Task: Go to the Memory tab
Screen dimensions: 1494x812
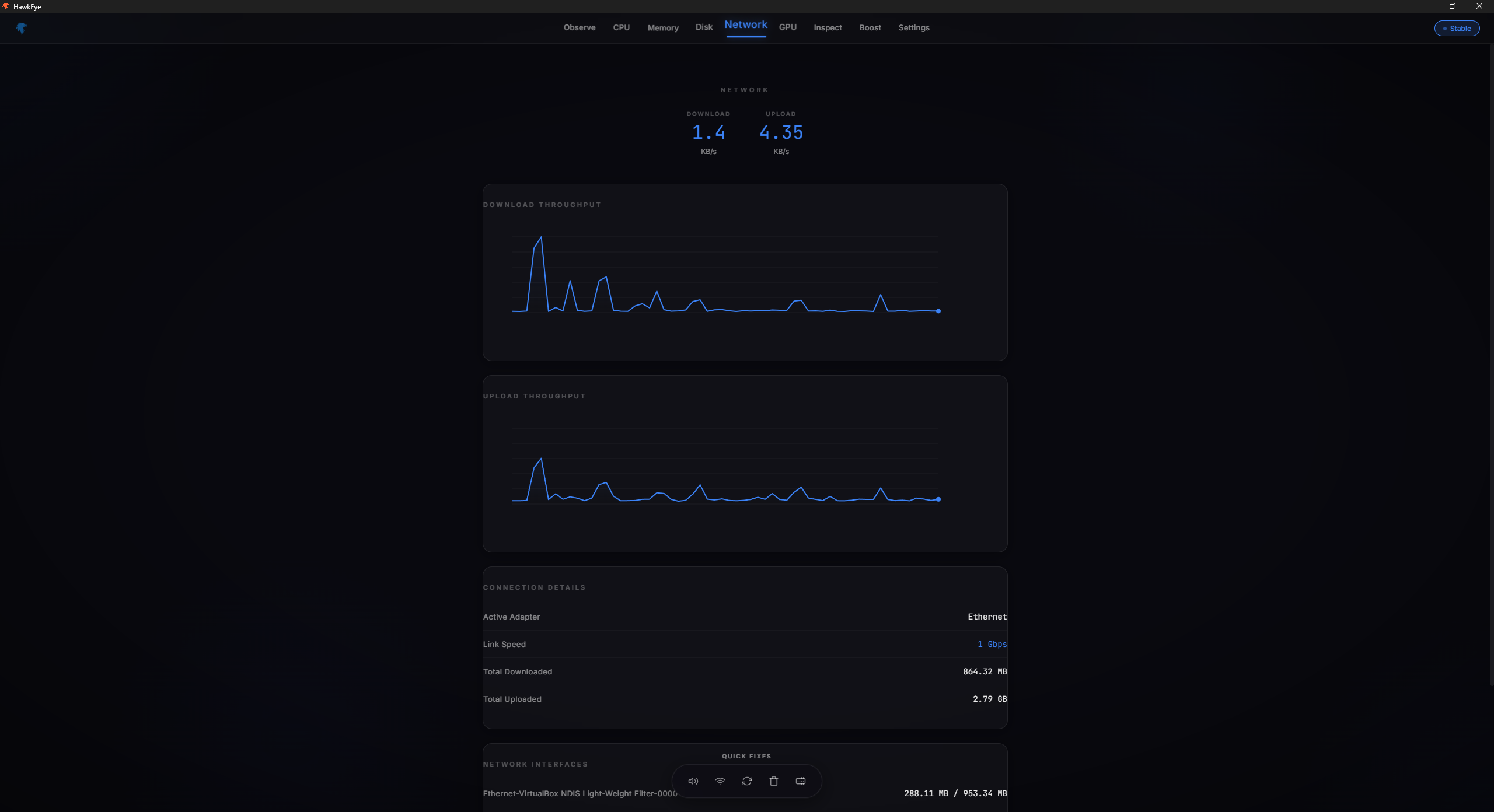Action: click(662, 27)
